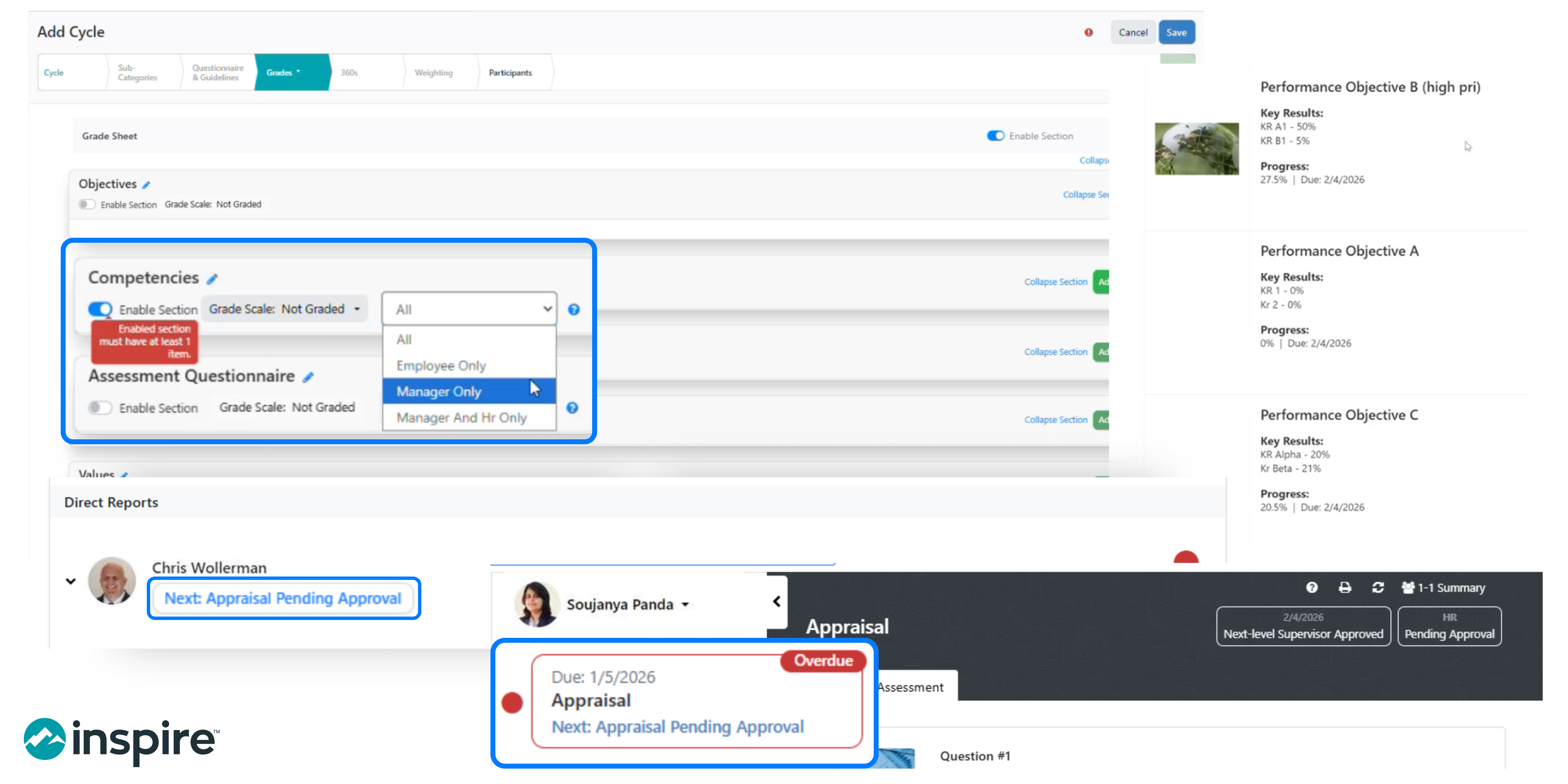The image size is (1568, 784).
Task: Switch to the Weighting tab
Action: (441, 72)
